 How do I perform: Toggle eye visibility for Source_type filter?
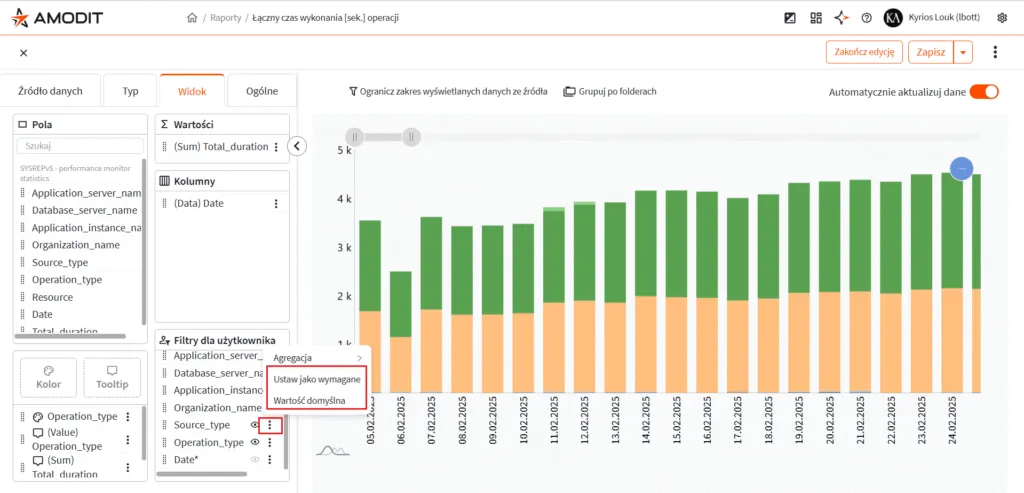[255, 425]
